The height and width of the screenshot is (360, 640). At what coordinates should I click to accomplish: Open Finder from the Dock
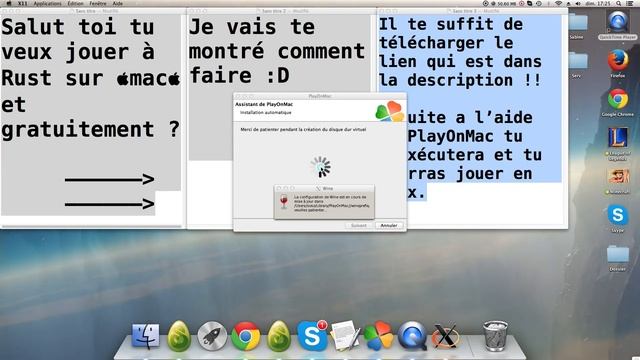point(146,336)
